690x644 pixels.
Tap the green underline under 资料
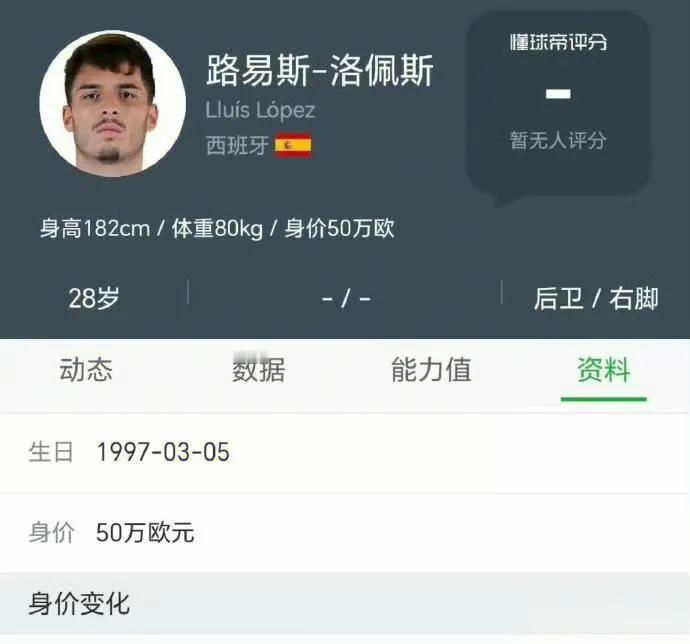[x=604, y=399]
